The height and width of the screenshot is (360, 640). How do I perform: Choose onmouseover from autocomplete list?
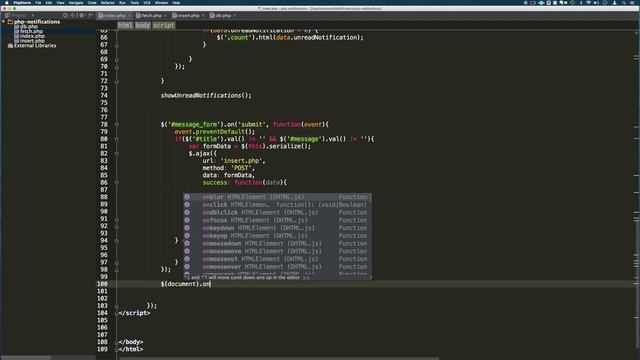pyautogui.click(x=277, y=267)
